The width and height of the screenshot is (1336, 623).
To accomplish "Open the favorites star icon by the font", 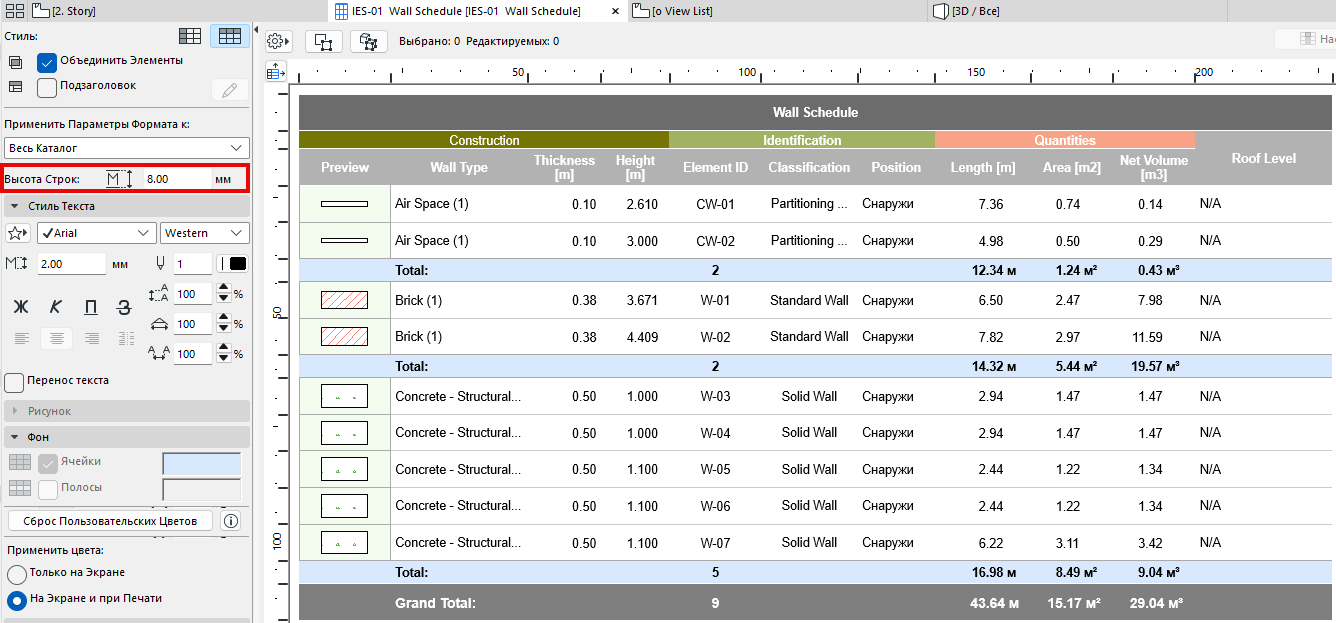I will click(x=17, y=233).
